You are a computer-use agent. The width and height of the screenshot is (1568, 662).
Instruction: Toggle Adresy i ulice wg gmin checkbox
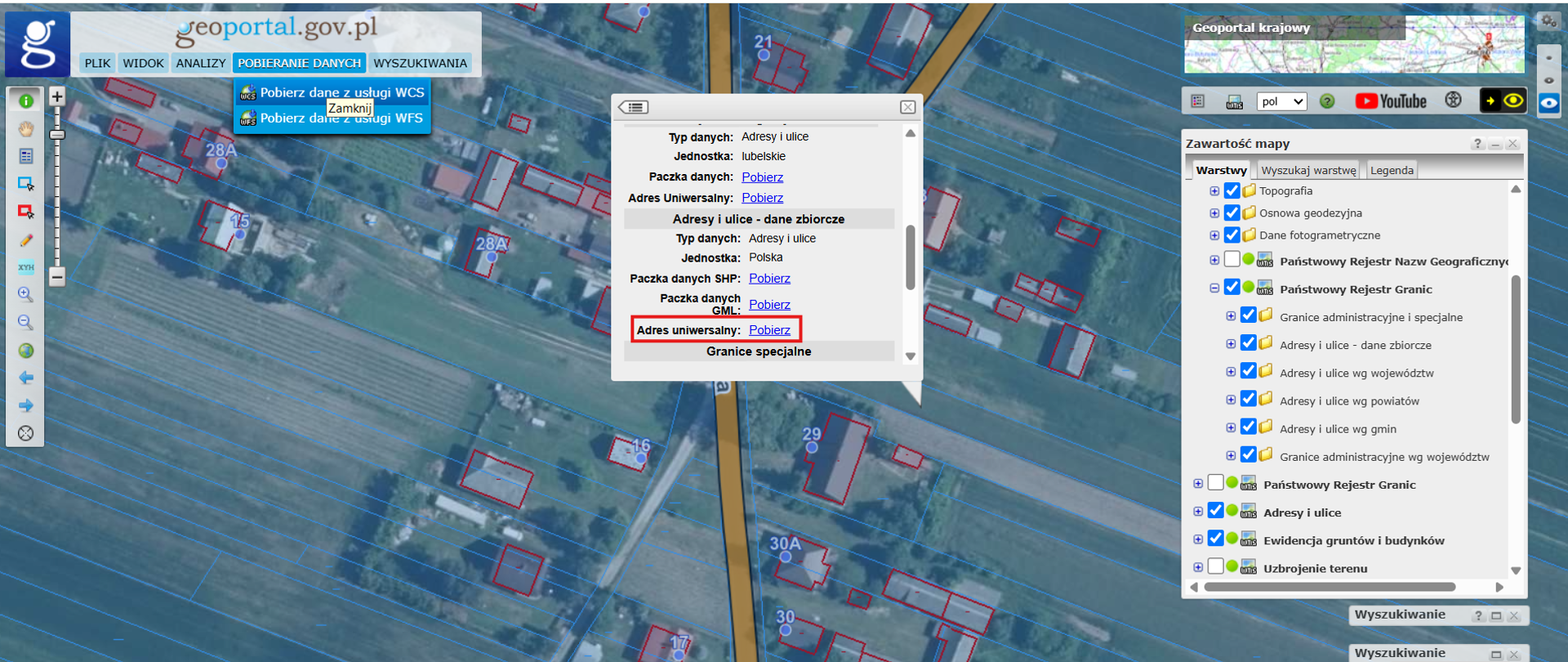(1248, 427)
